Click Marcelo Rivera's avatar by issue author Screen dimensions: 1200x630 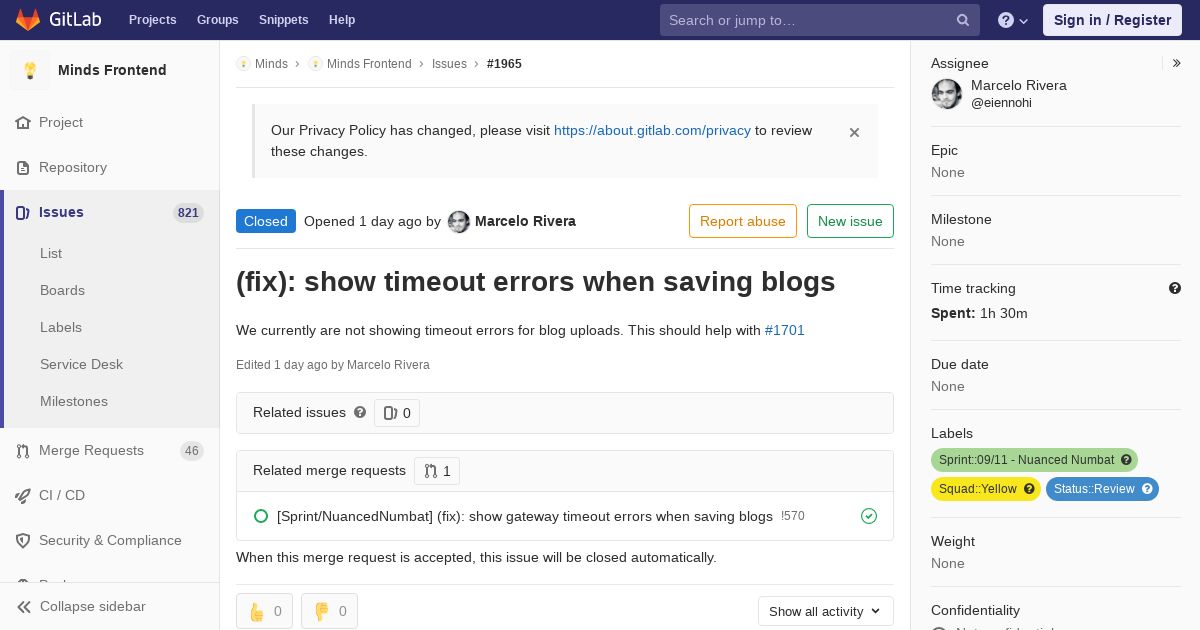[x=459, y=222]
